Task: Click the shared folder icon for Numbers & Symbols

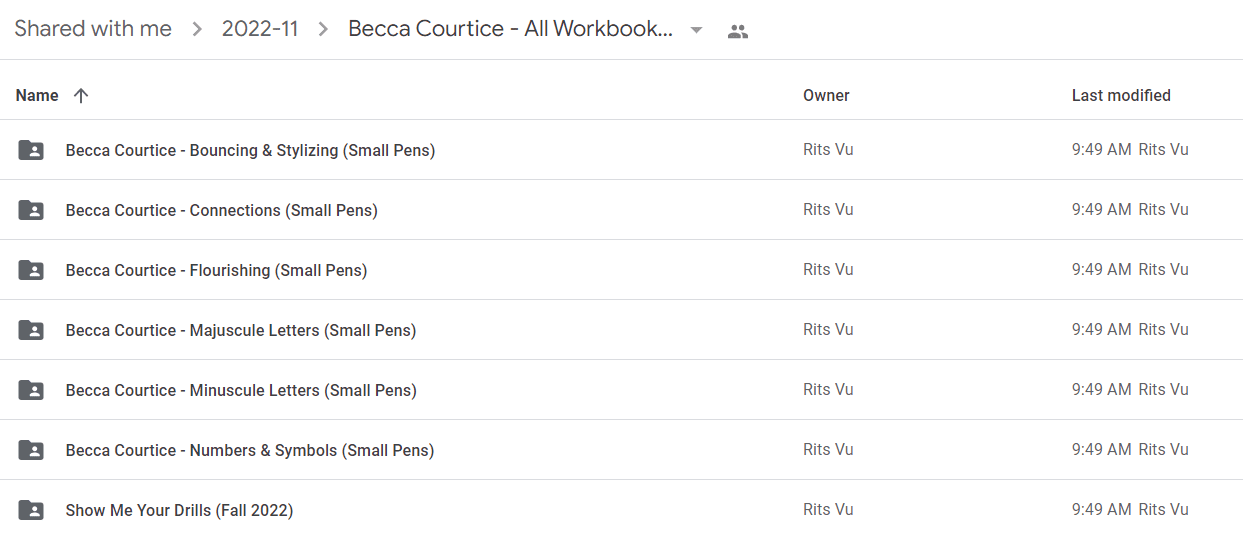Action: (31, 450)
